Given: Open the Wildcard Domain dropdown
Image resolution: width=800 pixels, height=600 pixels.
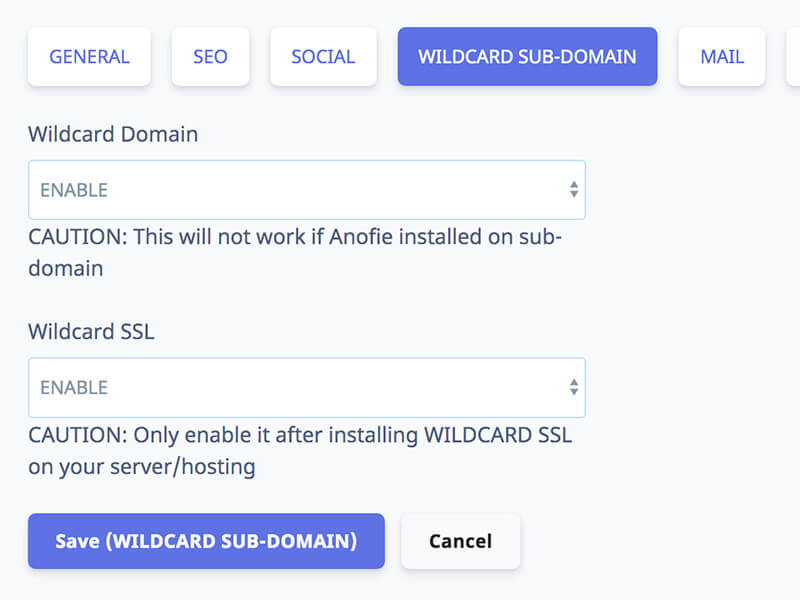Looking at the screenshot, I should 307,190.
